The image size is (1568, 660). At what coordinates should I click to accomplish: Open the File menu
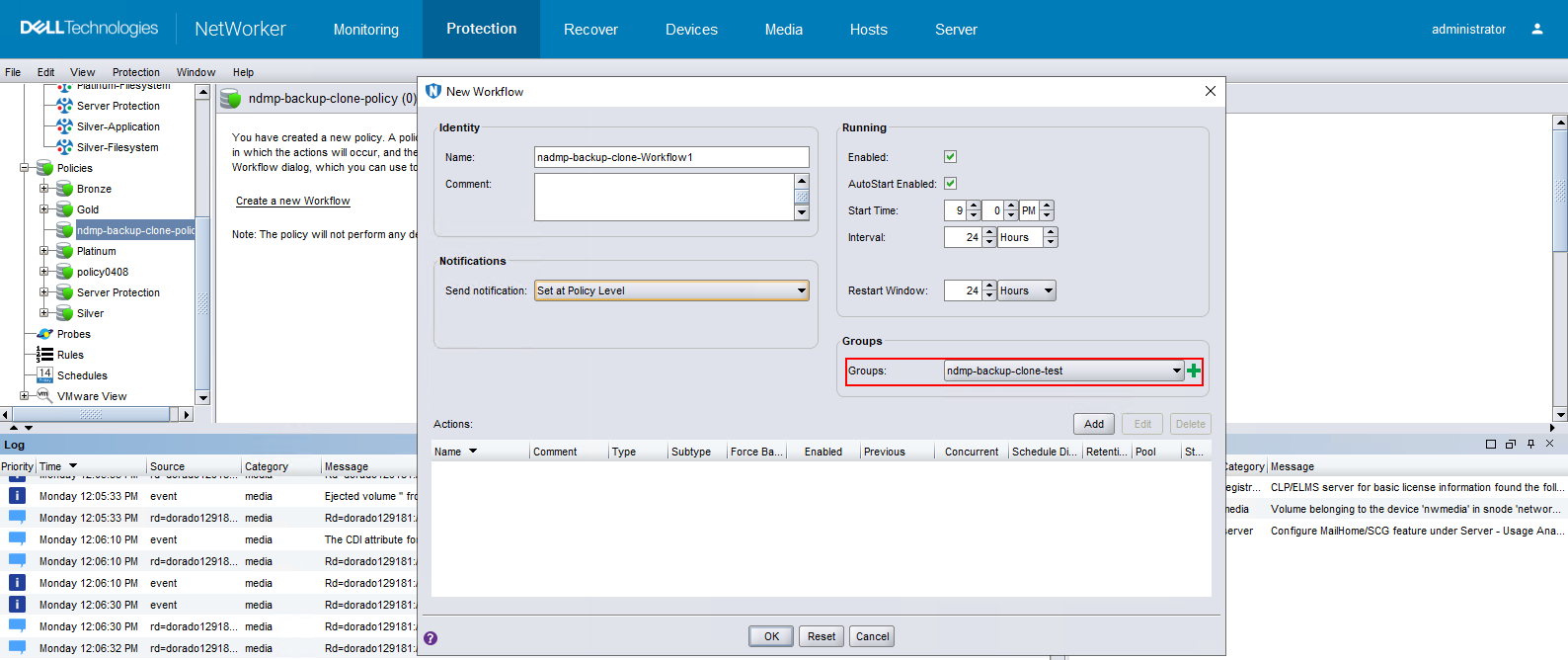(x=13, y=72)
